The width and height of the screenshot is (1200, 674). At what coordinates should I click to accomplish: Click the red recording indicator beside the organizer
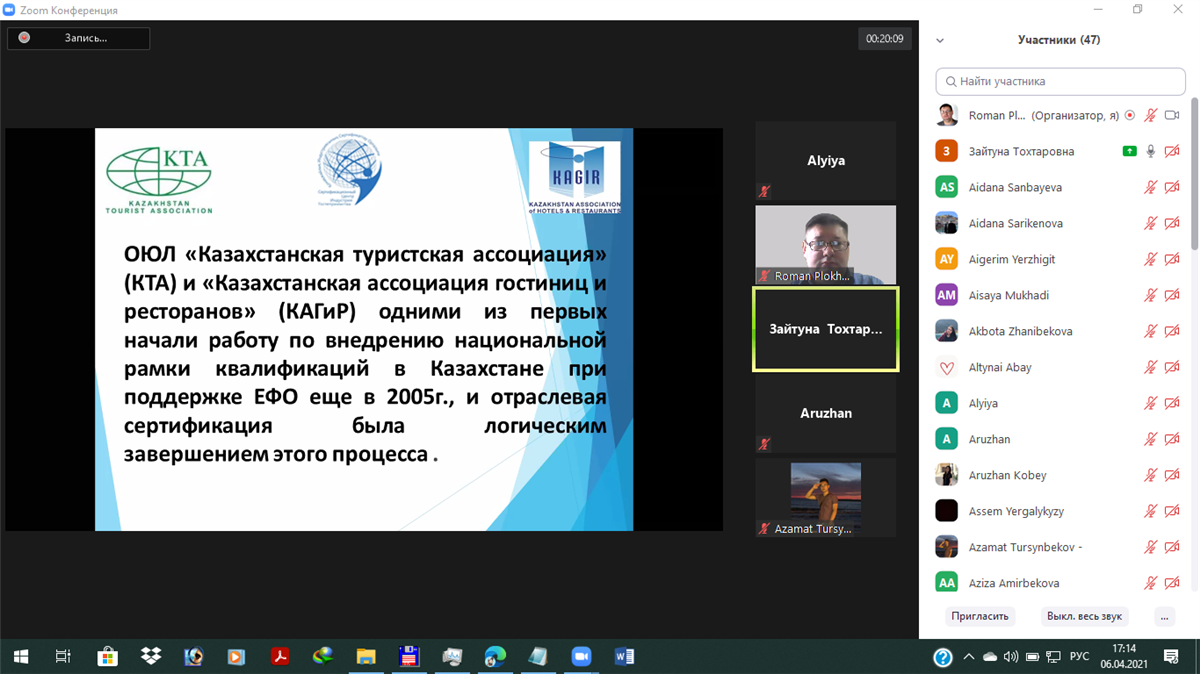[1130, 115]
